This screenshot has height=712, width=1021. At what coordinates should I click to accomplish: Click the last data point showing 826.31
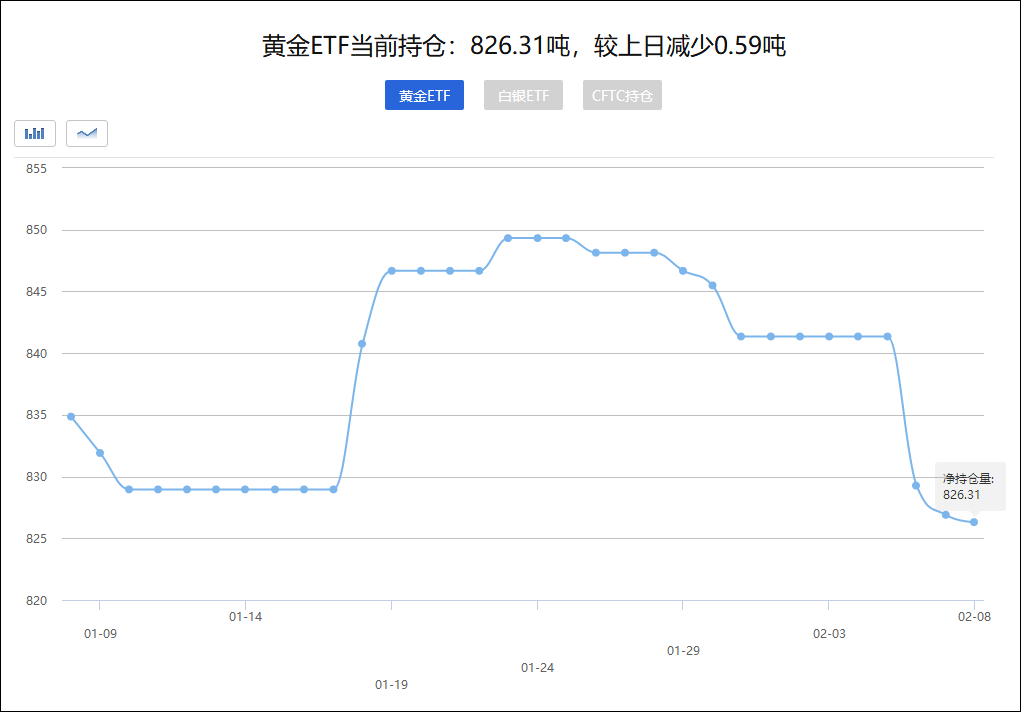pyautogui.click(x=975, y=522)
